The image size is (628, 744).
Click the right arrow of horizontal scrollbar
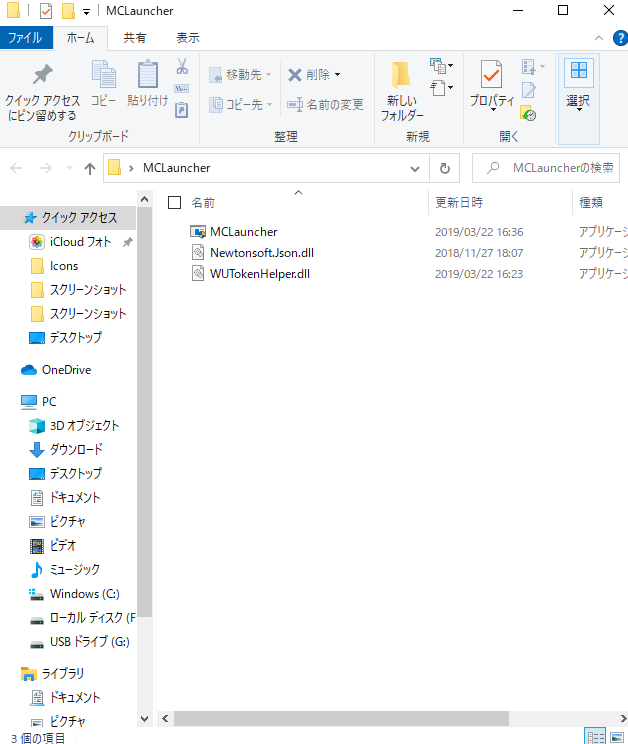(x=623, y=718)
